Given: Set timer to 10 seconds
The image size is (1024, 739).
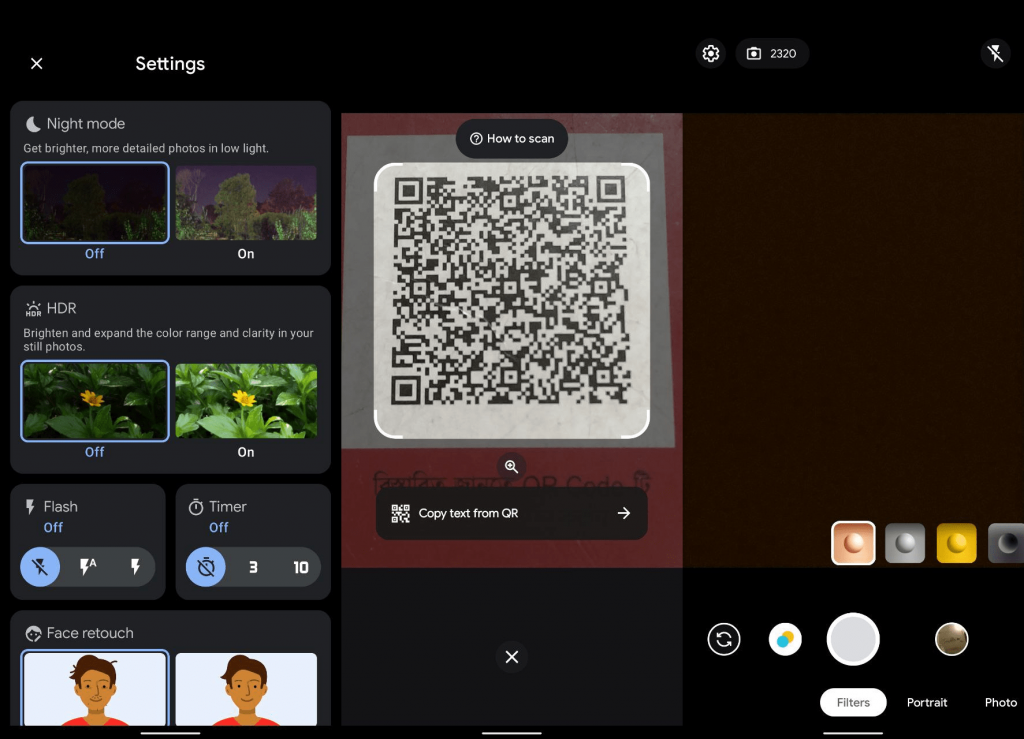Looking at the screenshot, I should coord(300,567).
